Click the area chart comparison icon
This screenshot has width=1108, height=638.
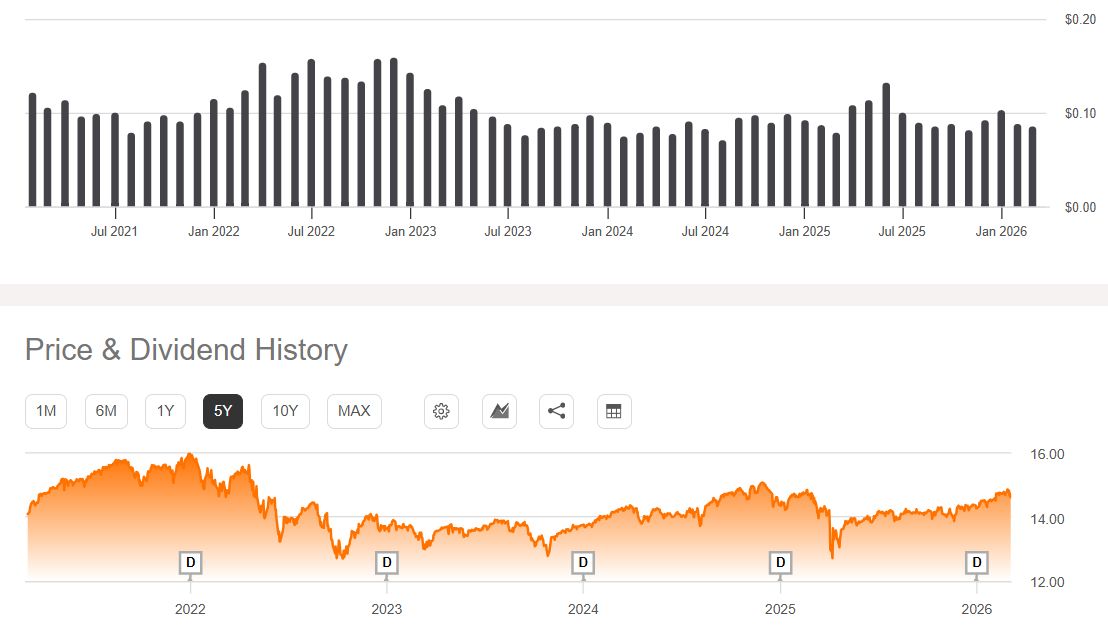(499, 411)
